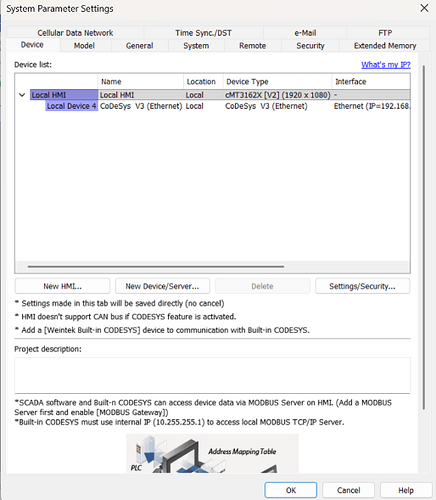Open the e-Mail tab
This screenshot has height=500, width=436.
(305, 33)
